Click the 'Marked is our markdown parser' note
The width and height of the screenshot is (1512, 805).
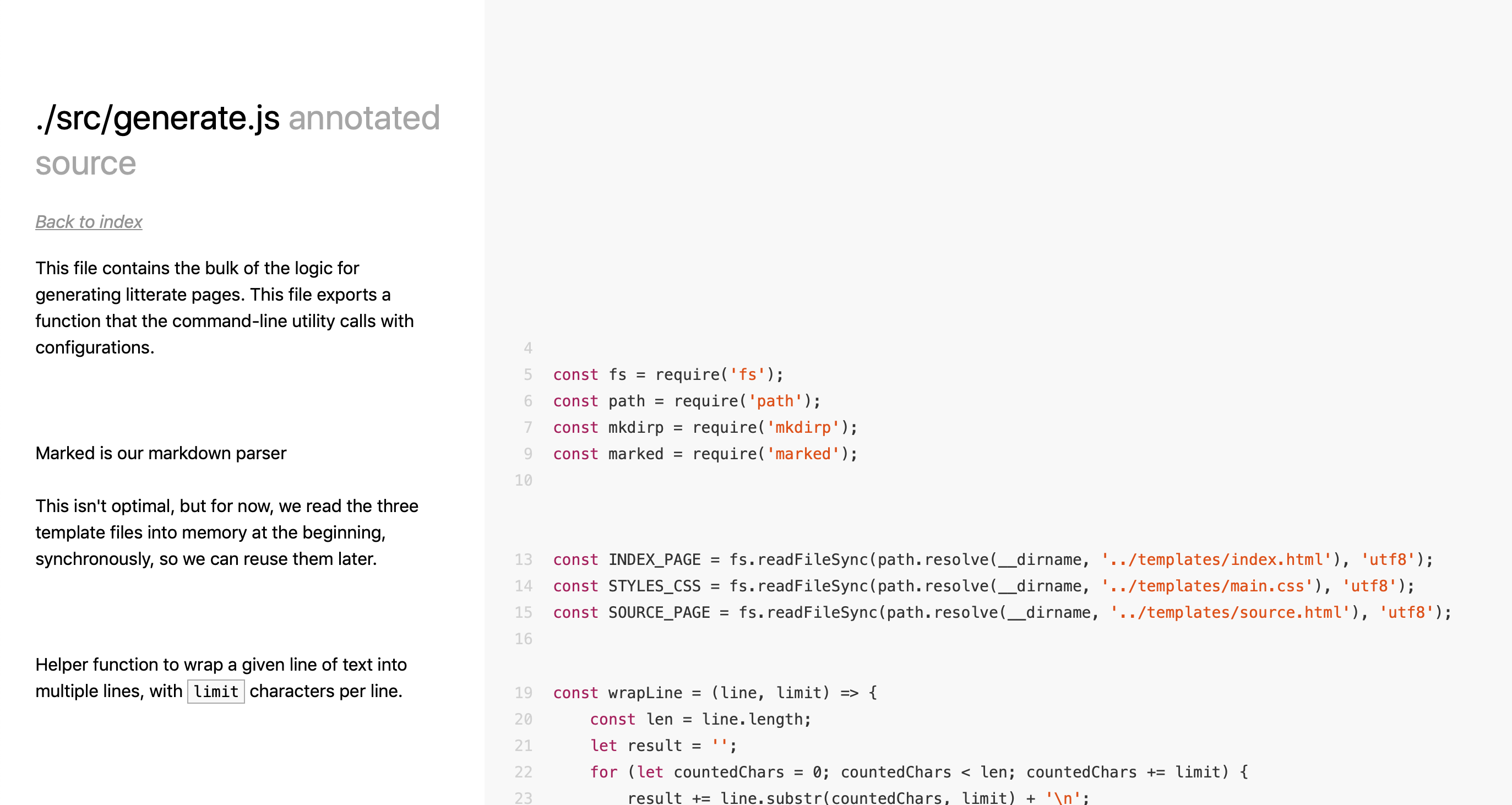tap(161, 453)
